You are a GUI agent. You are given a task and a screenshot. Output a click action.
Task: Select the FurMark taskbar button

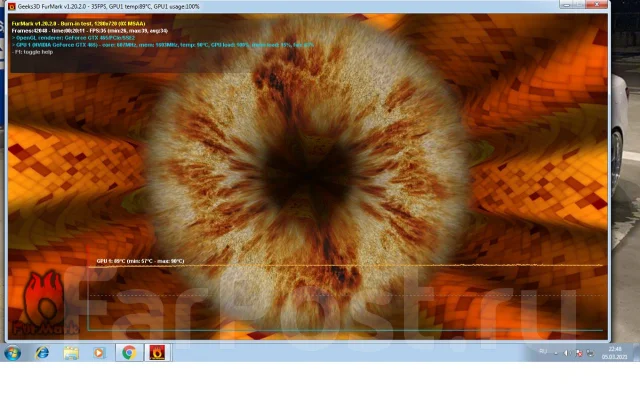tap(158, 353)
